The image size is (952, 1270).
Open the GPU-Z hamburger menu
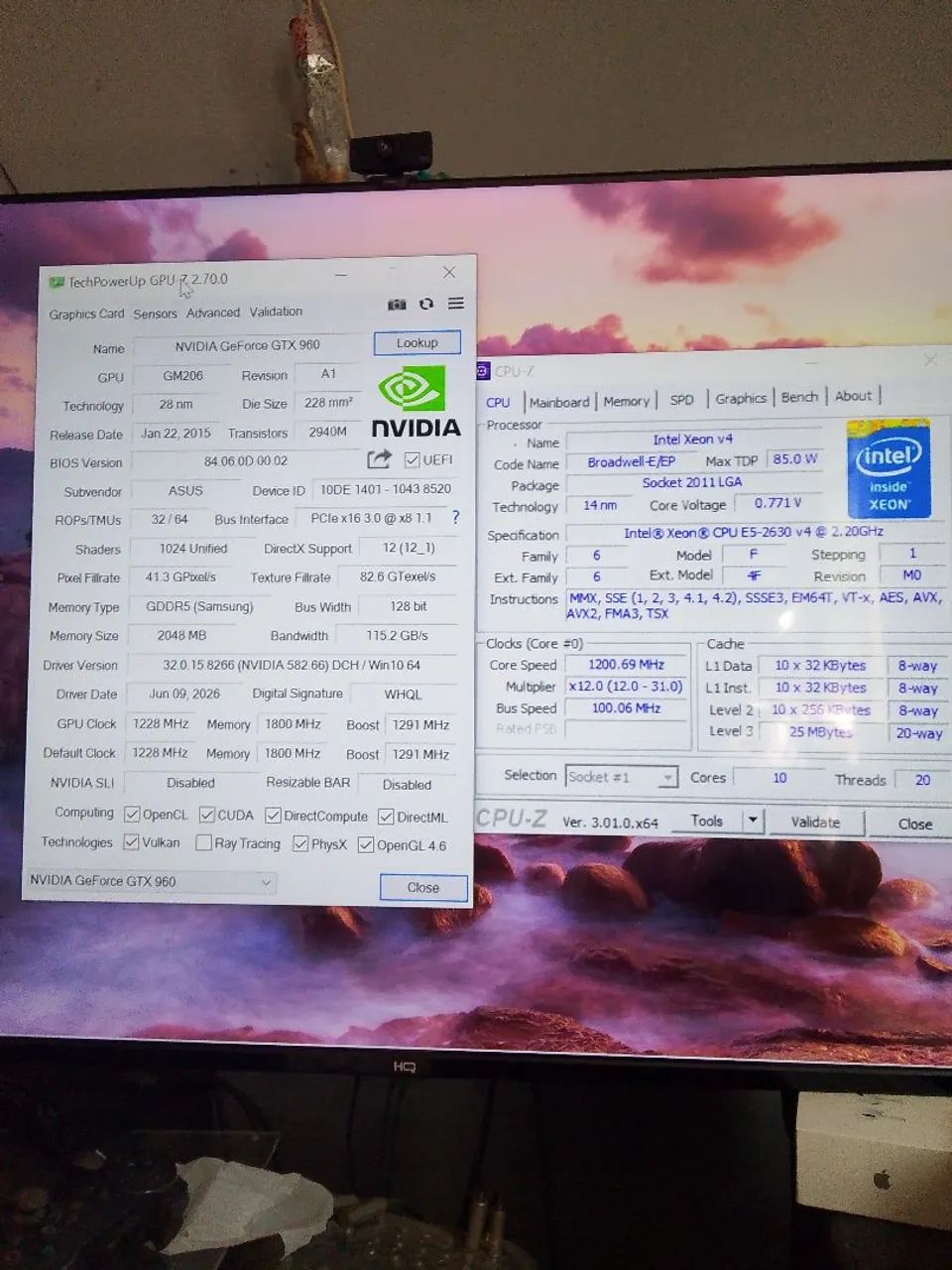pyautogui.click(x=456, y=304)
